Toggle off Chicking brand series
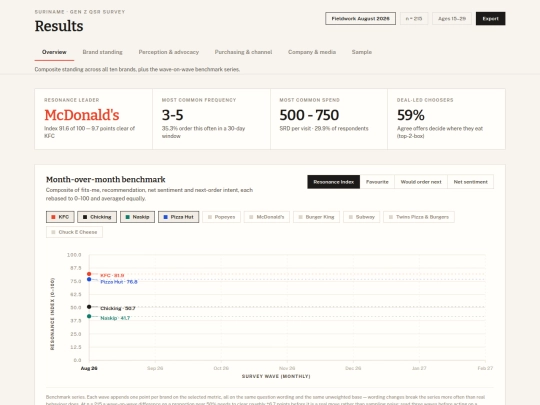540x405 pixels. coord(97,217)
